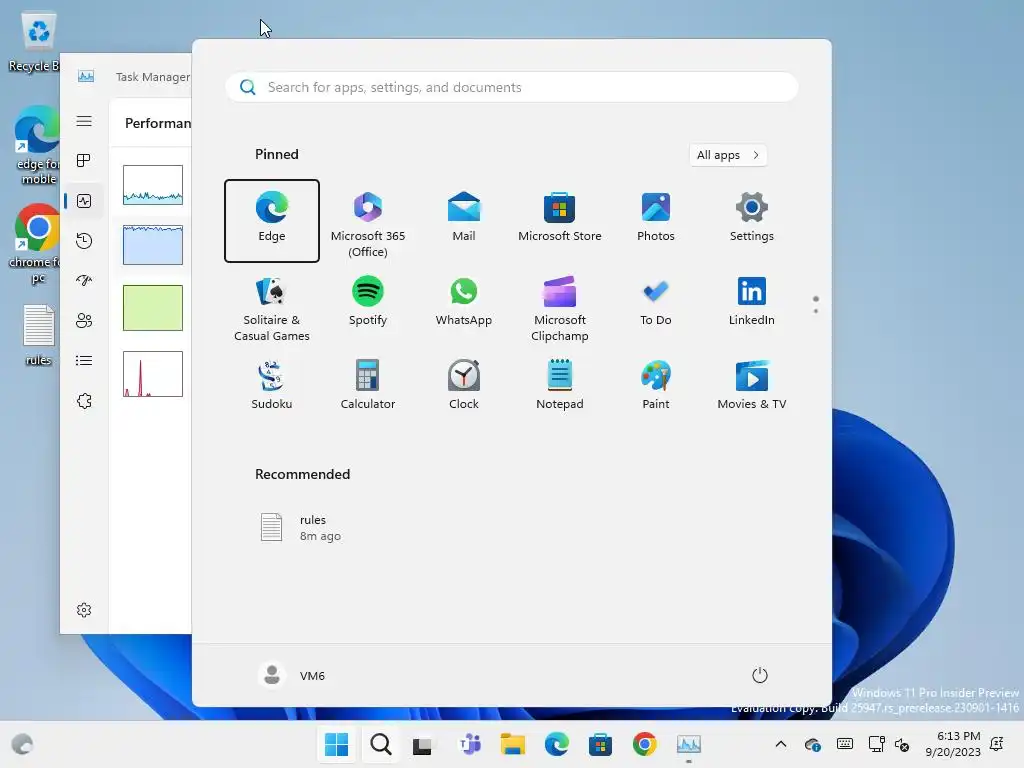
Task: Open Task Manager Details page
Action: pyautogui.click(x=84, y=360)
